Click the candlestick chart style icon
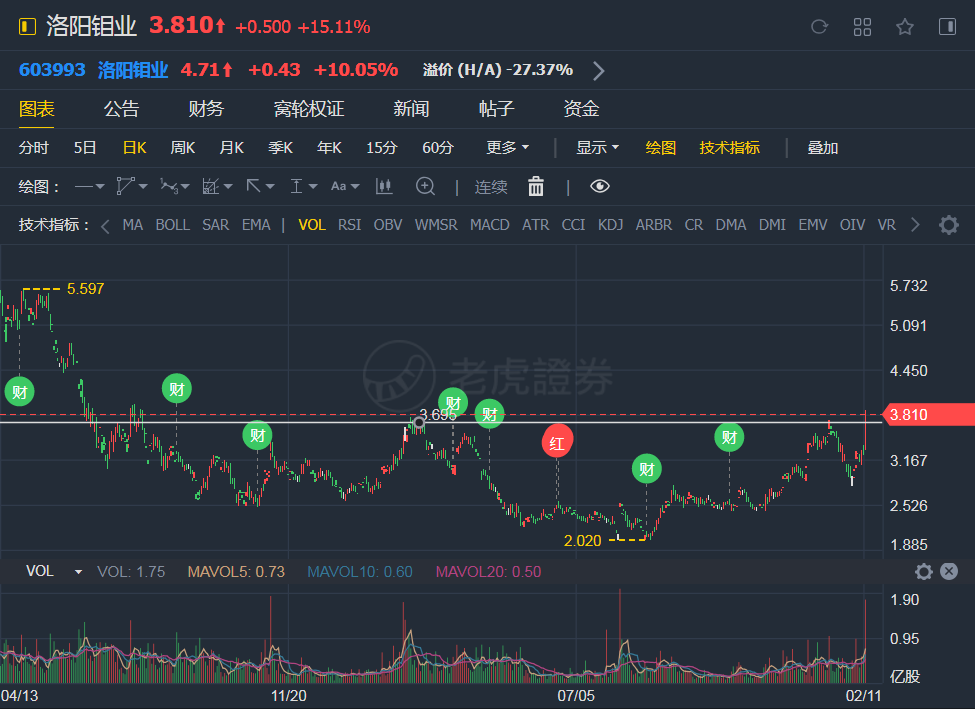Screen dimensions: 975x709 point(384,186)
